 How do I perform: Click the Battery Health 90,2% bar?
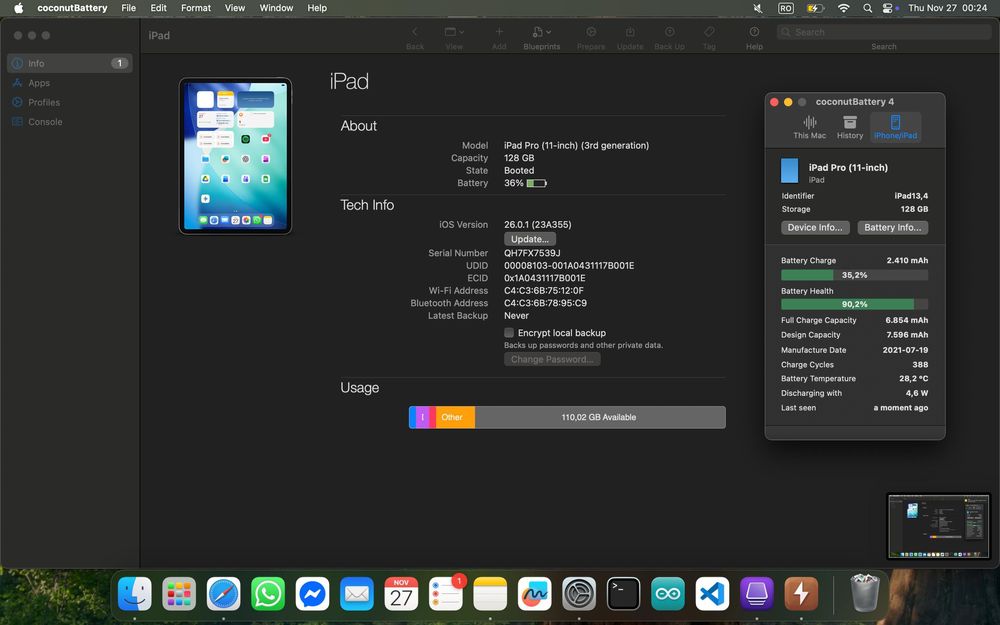click(x=855, y=304)
